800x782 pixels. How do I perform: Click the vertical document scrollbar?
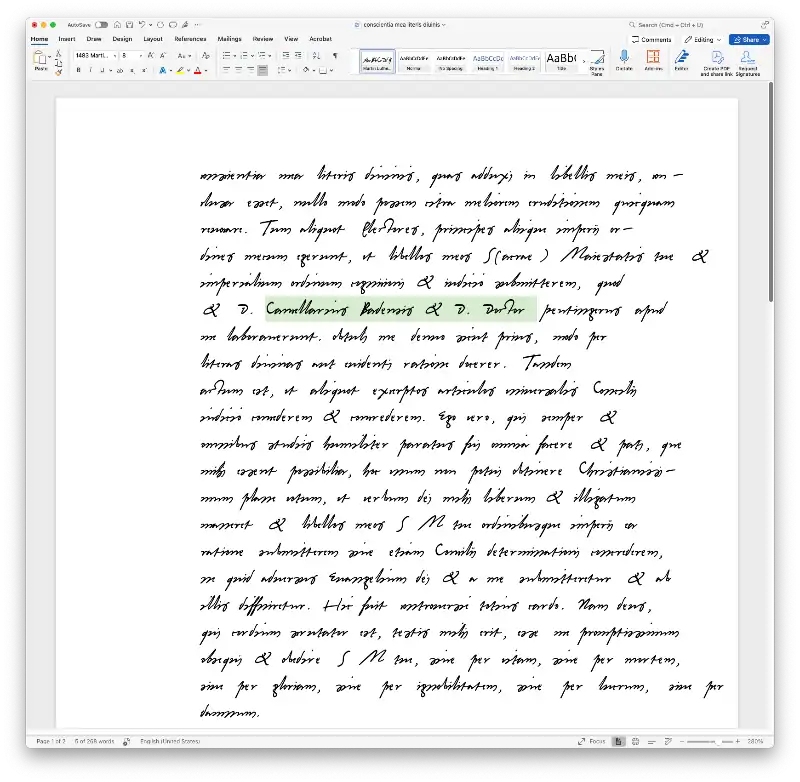770,192
